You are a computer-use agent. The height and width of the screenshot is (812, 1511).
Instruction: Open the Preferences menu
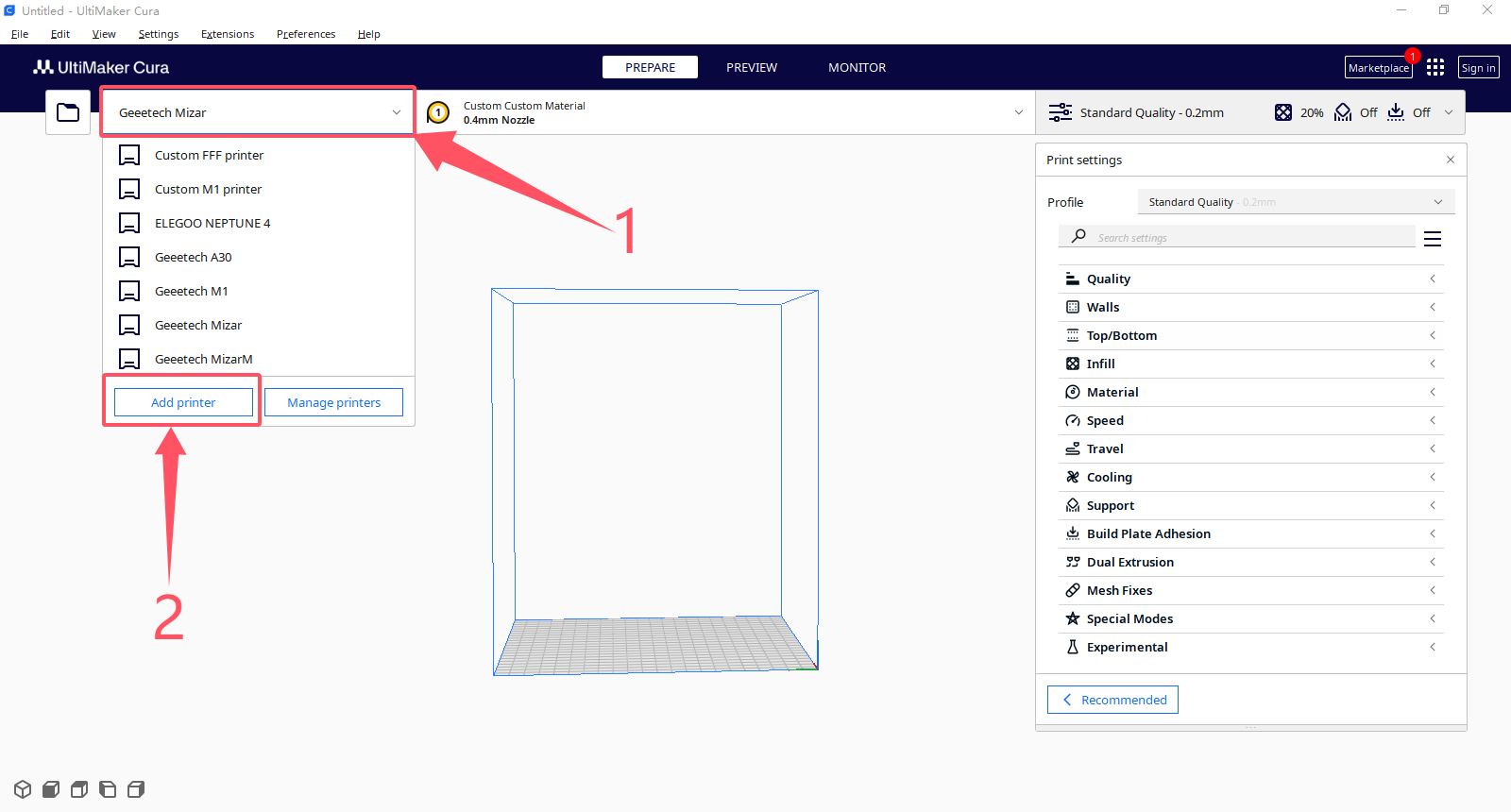(x=306, y=34)
